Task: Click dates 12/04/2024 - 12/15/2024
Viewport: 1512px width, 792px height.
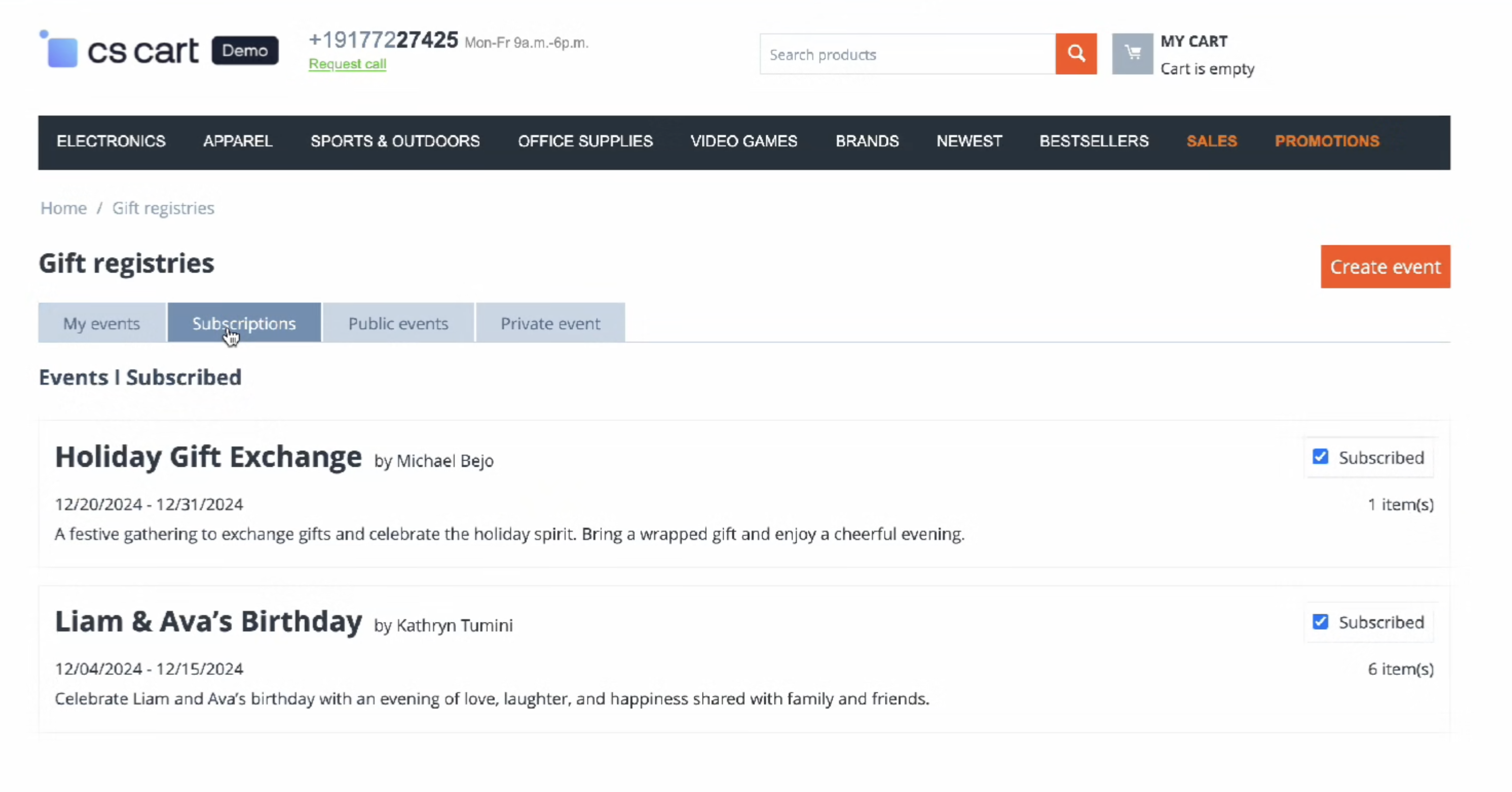Action: 149,669
